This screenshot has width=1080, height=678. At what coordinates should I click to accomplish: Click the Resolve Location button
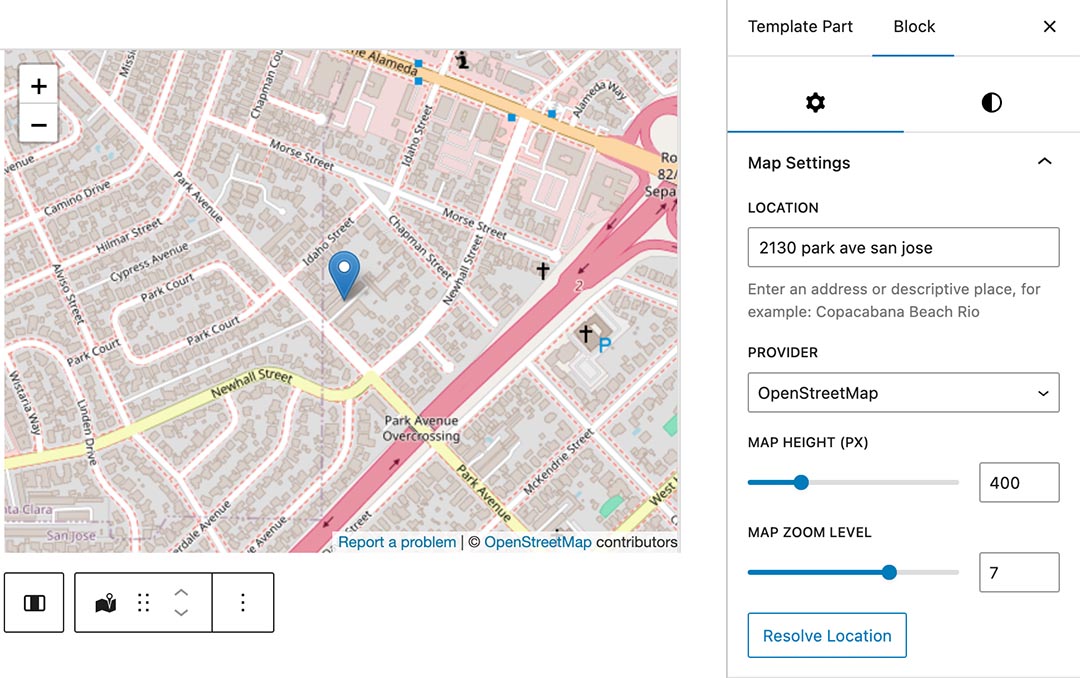827,635
